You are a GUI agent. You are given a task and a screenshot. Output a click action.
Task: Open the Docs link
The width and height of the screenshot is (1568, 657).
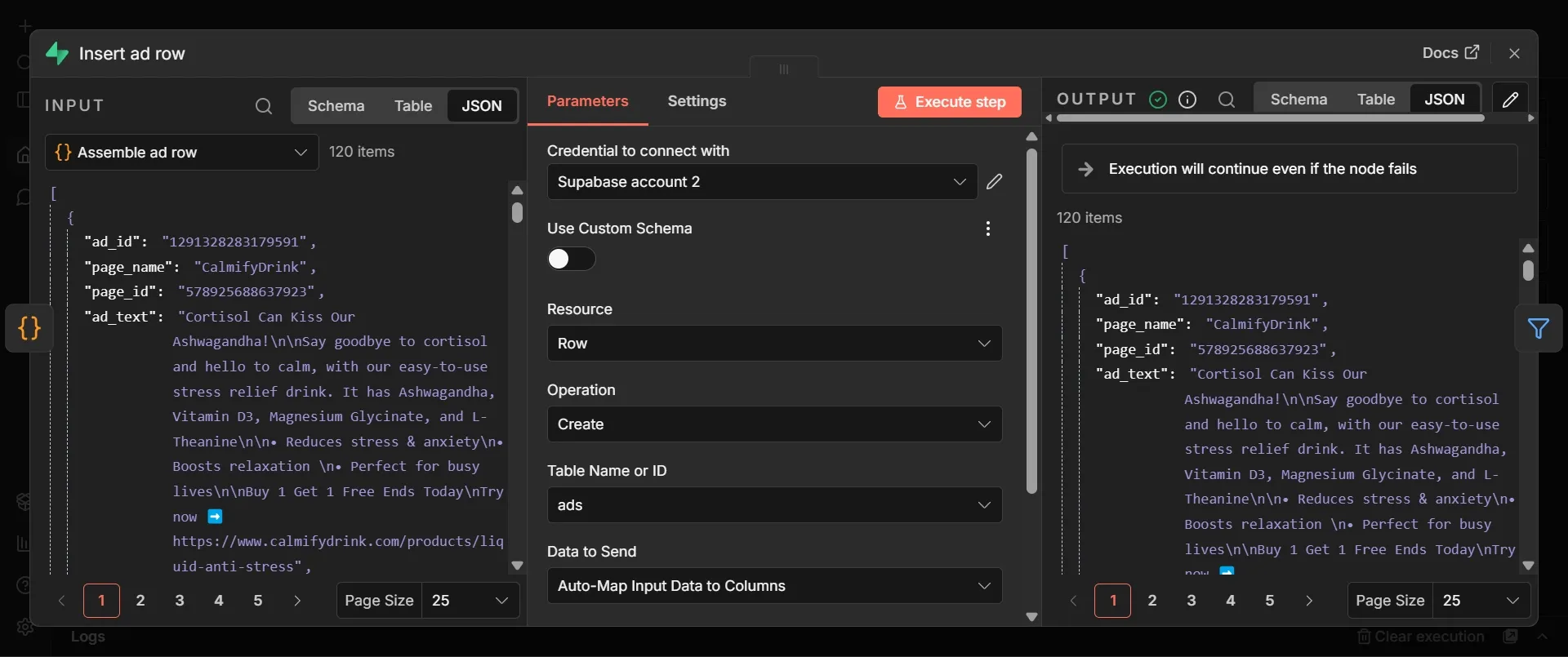coord(1450,53)
